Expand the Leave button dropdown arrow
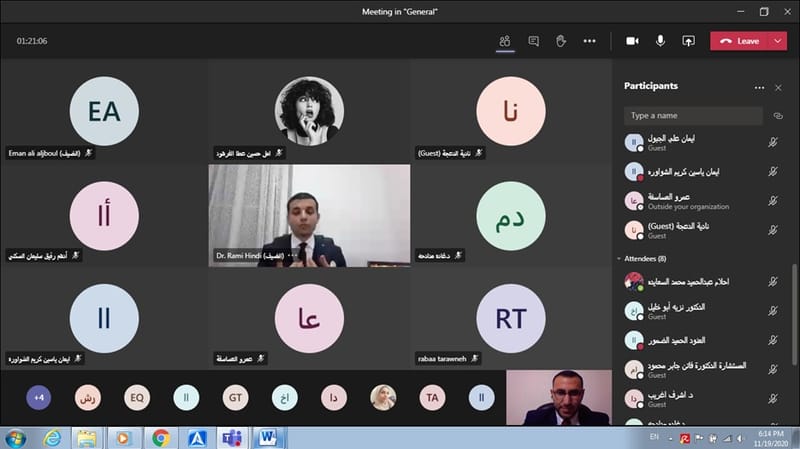 pos(778,41)
